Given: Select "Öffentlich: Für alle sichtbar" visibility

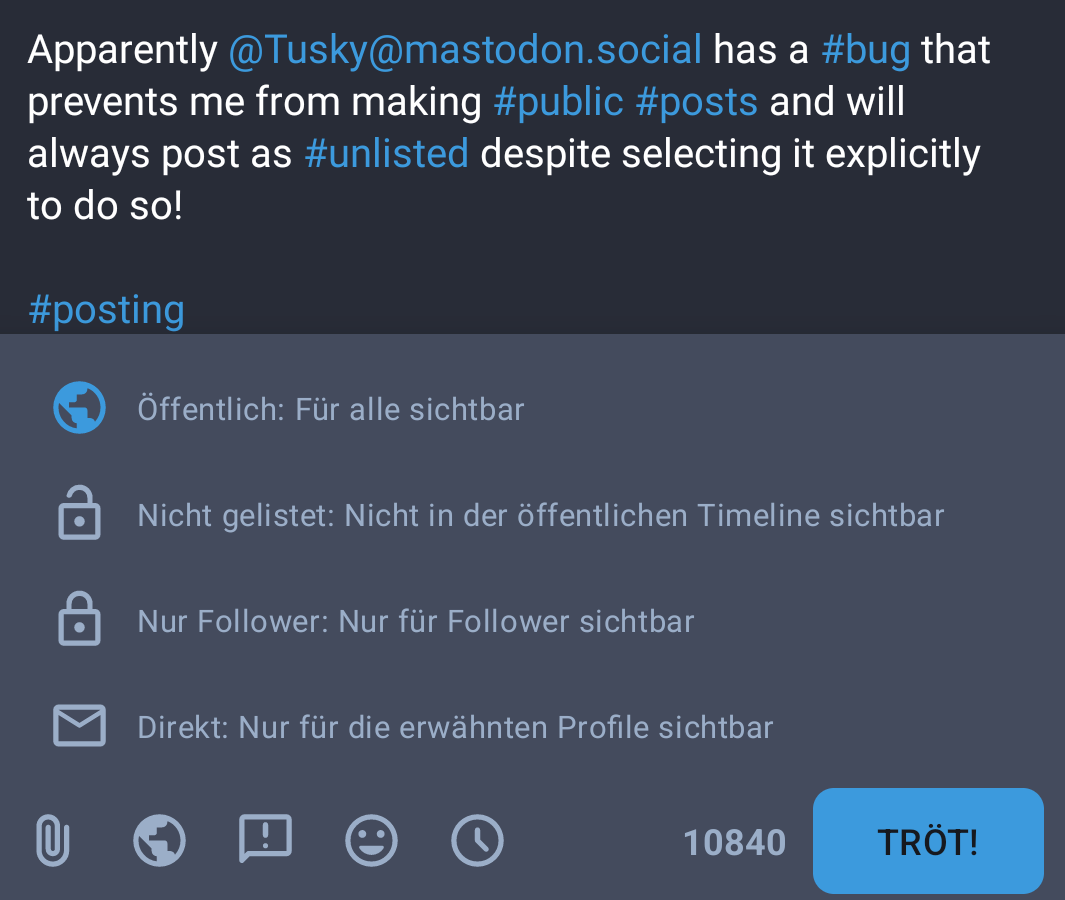Looking at the screenshot, I should (331, 409).
